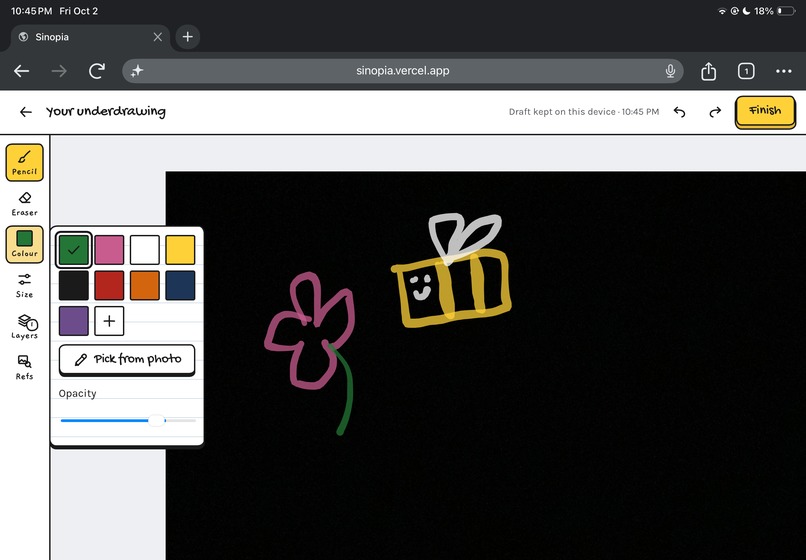The height and width of the screenshot is (560, 806).
Task: Click the Opacity label
Action: click(x=77, y=393)
